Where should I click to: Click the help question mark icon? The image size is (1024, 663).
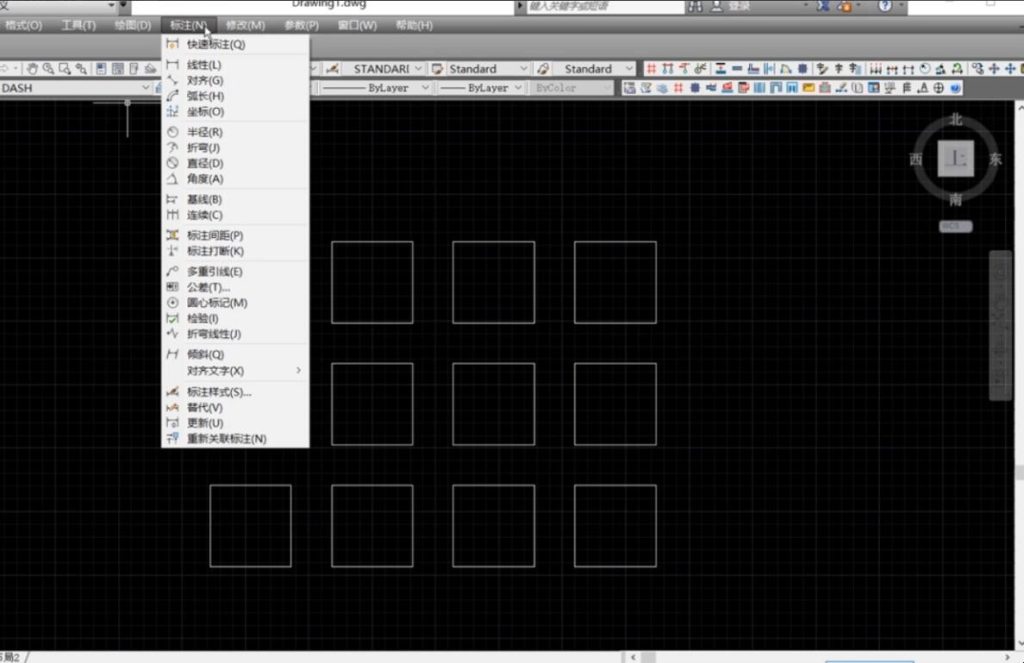tap(885, 6)
